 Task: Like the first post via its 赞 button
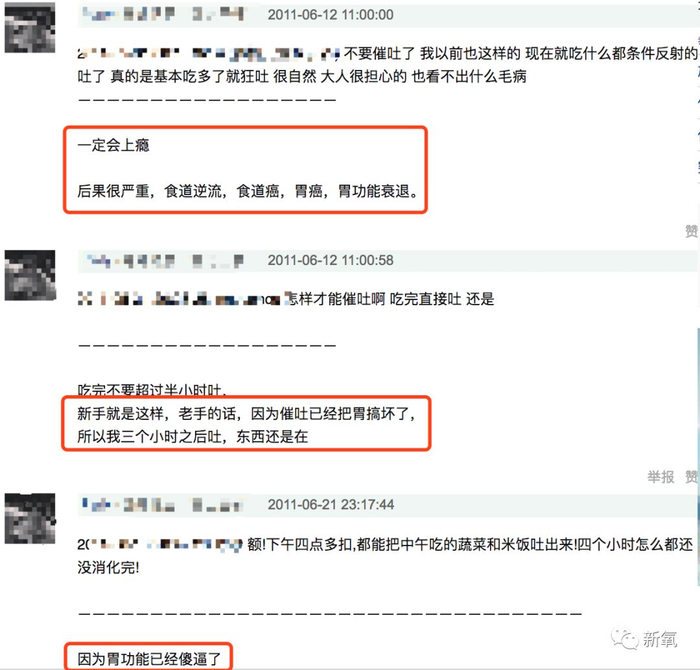click(692, 231)
